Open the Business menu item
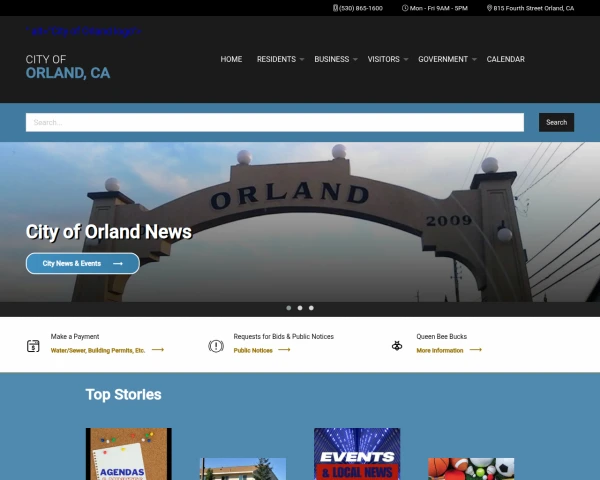600x480 pixels. click(x=332, y=59)
